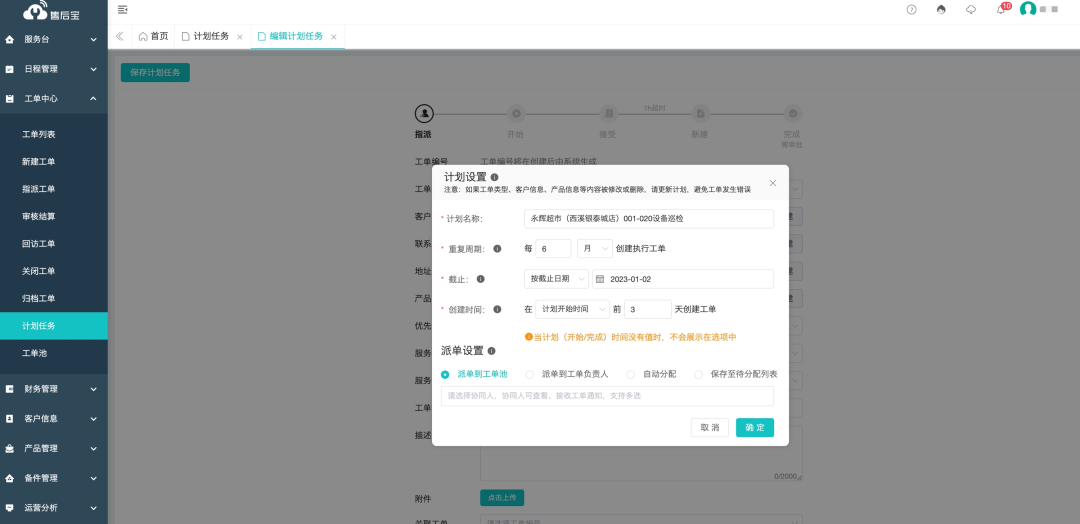Screen dimensions: 1080x524
Task: Choose the 保存至待分配列表 radio option
Action: [699, 374]
